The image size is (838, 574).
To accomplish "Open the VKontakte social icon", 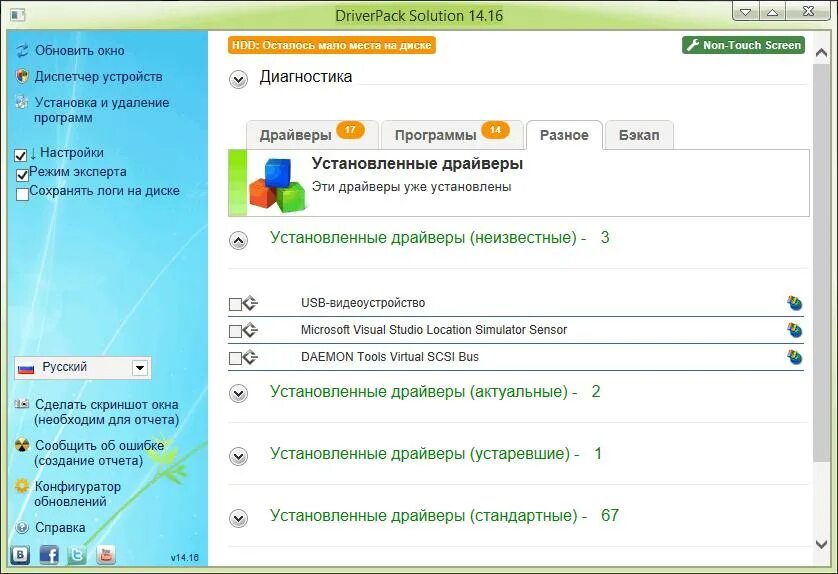I will click(x=20, y=555).
